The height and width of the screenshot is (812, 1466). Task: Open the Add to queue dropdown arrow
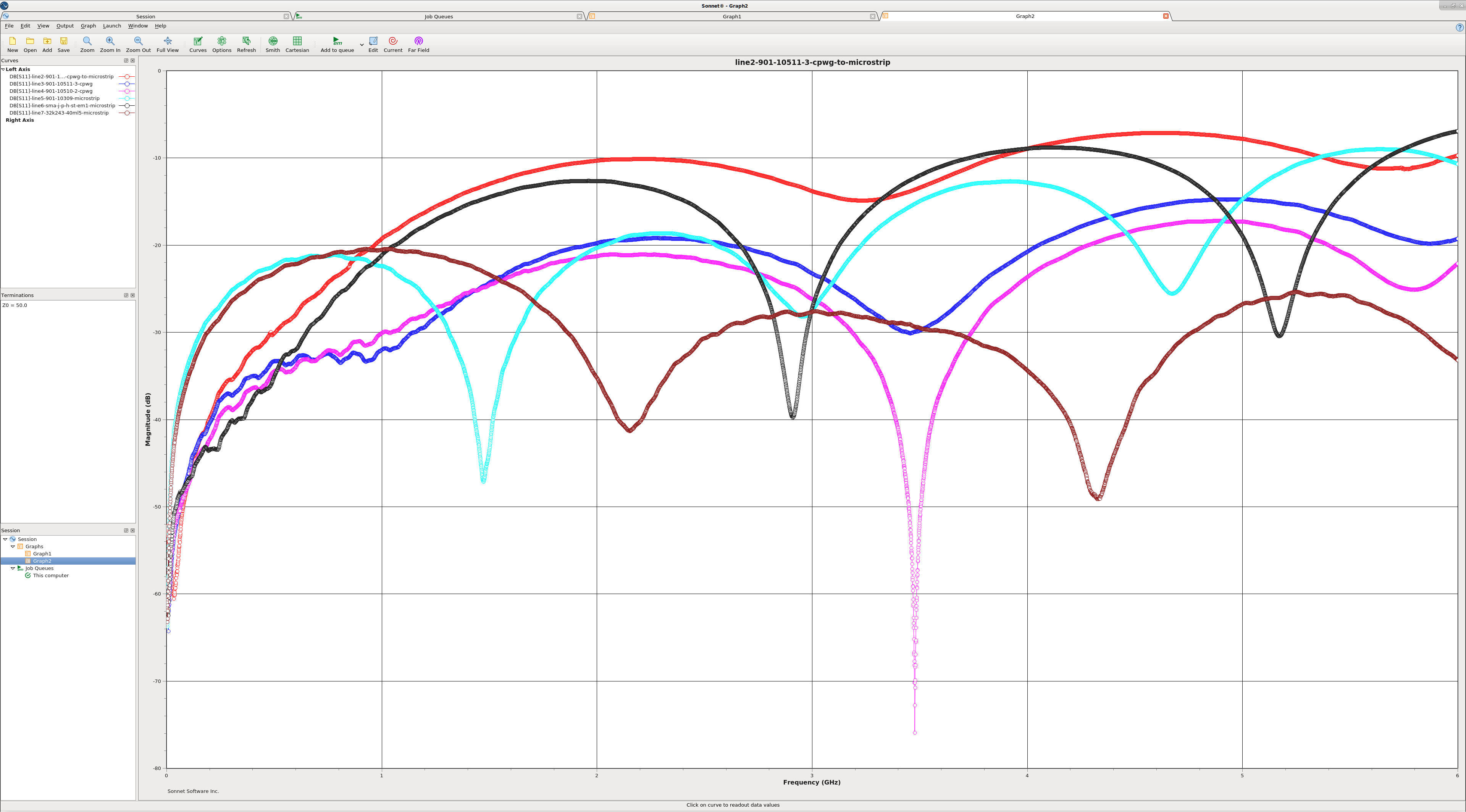[362, 44]
